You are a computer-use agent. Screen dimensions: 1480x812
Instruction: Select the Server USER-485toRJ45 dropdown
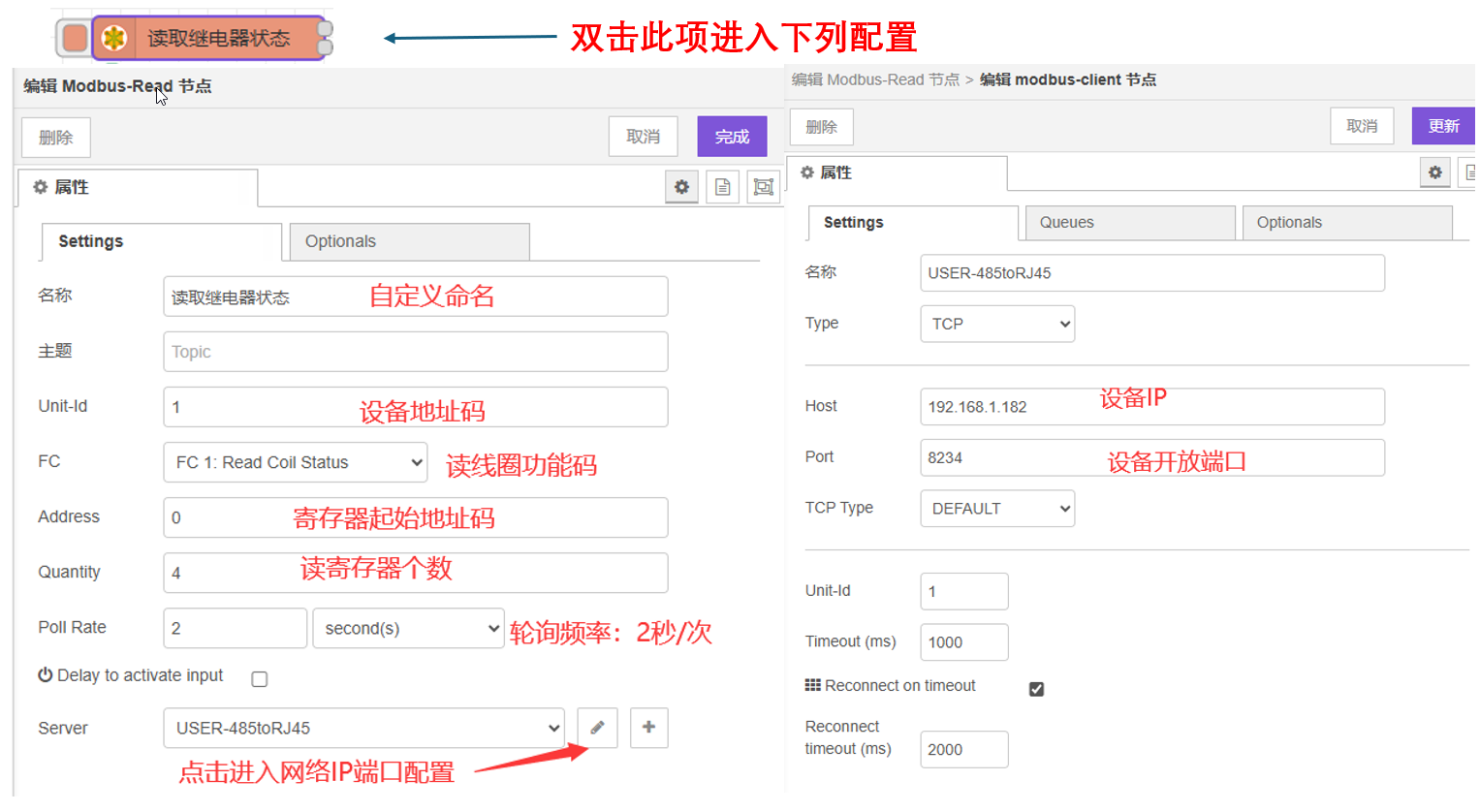tap(363, 729)
